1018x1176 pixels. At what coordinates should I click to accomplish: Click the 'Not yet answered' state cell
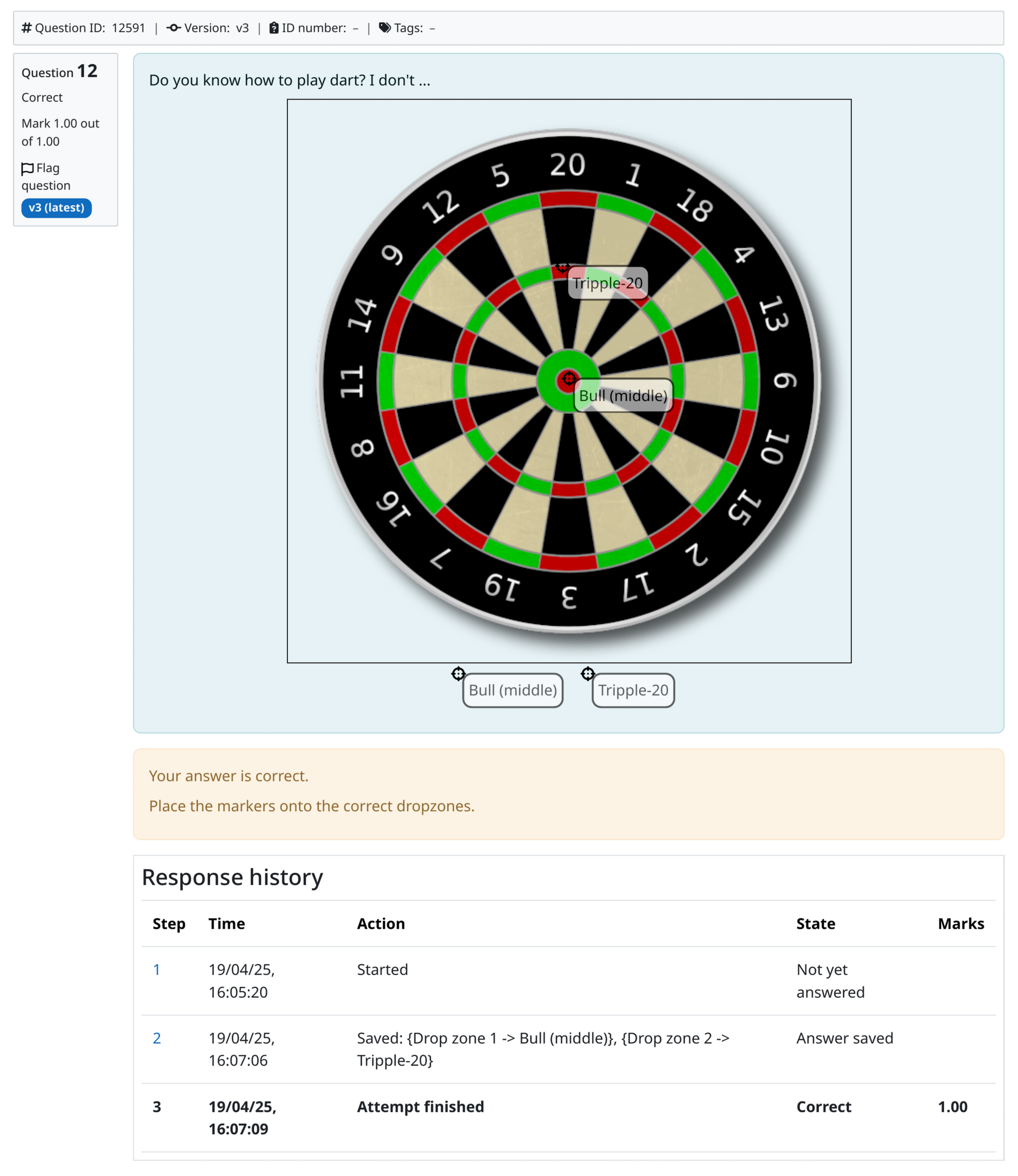(830, 981)
